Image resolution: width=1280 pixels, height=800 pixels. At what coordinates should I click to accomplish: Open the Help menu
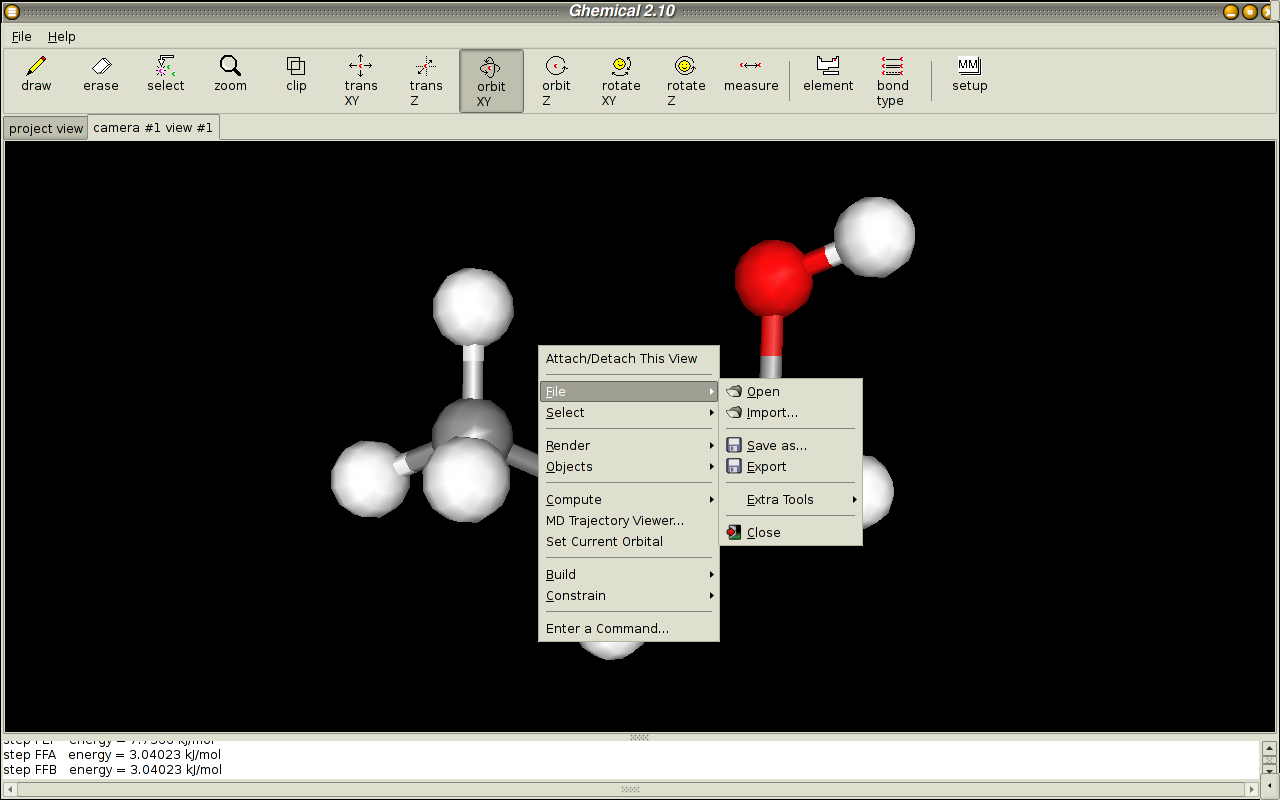pyautogui.click(x=62, y=37)
